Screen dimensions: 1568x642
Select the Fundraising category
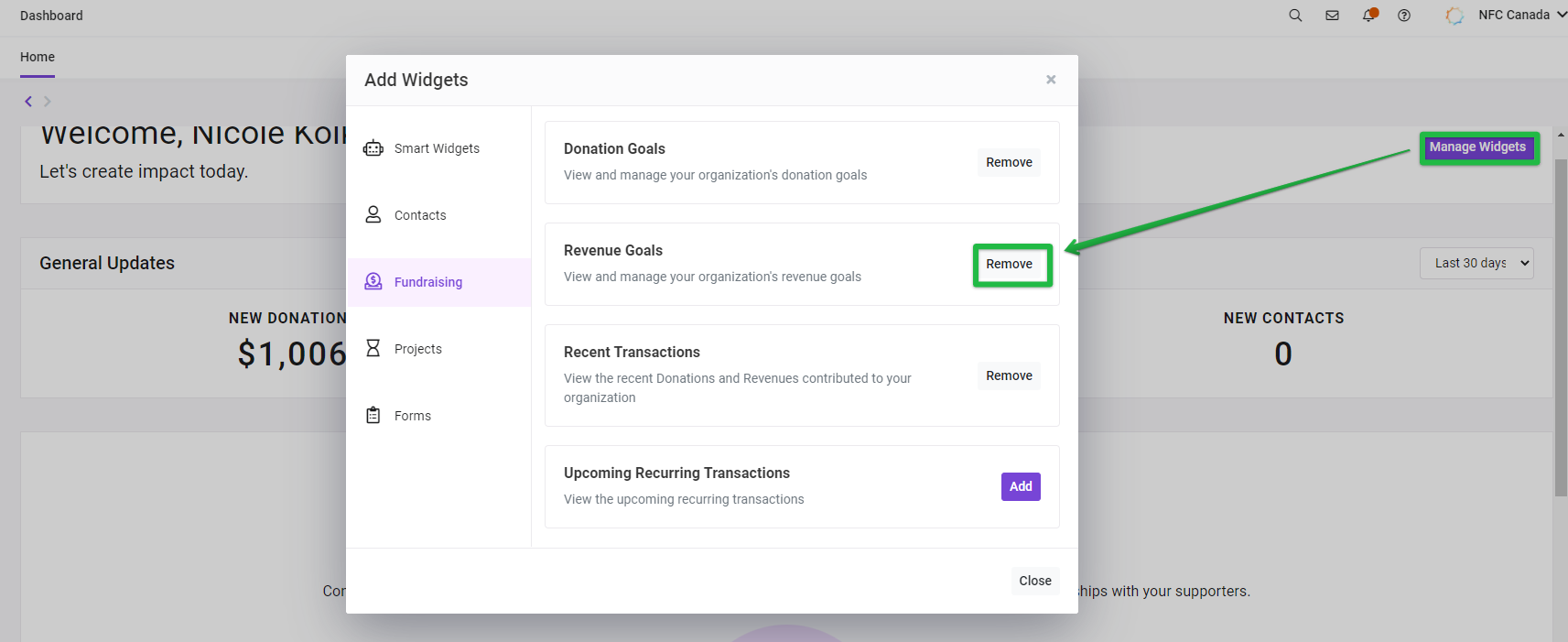(x=439, y=282)
